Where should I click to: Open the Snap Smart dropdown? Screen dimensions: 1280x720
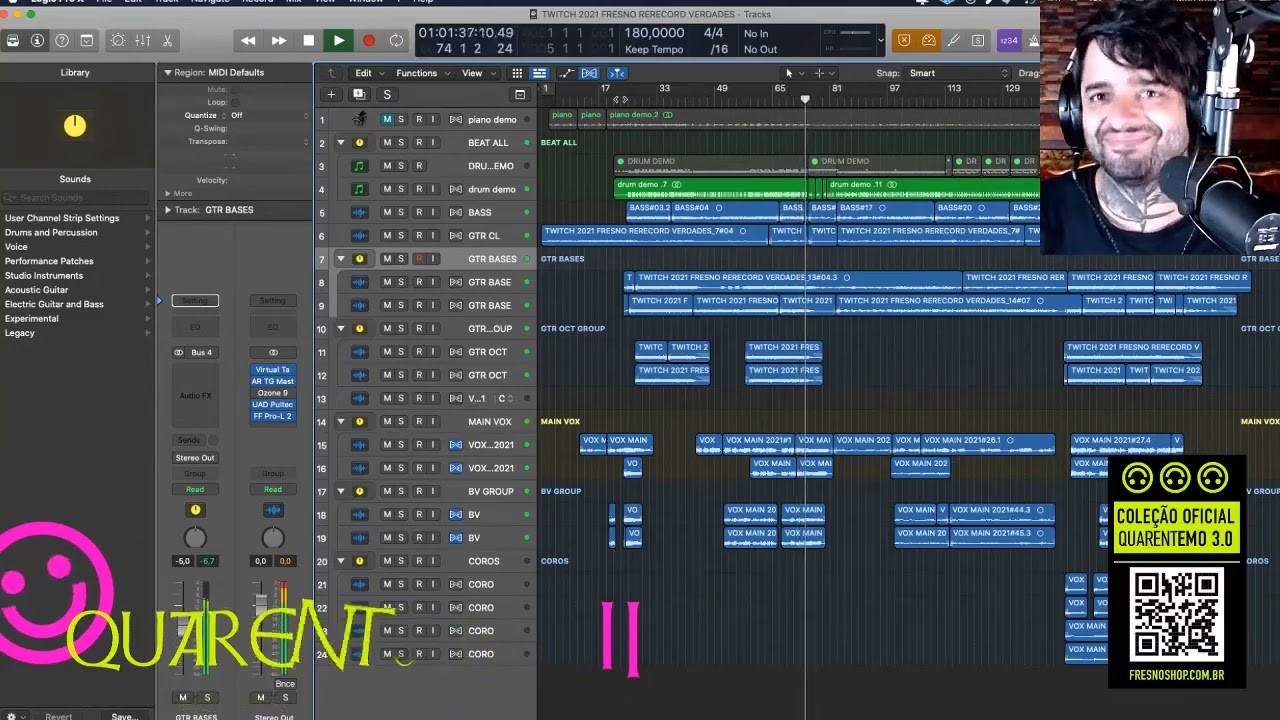coord(958,73)
